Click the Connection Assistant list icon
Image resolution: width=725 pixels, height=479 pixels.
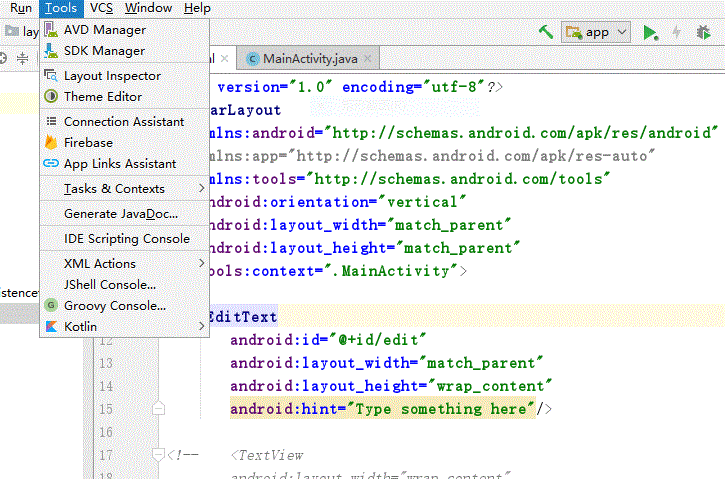point(51,121)
